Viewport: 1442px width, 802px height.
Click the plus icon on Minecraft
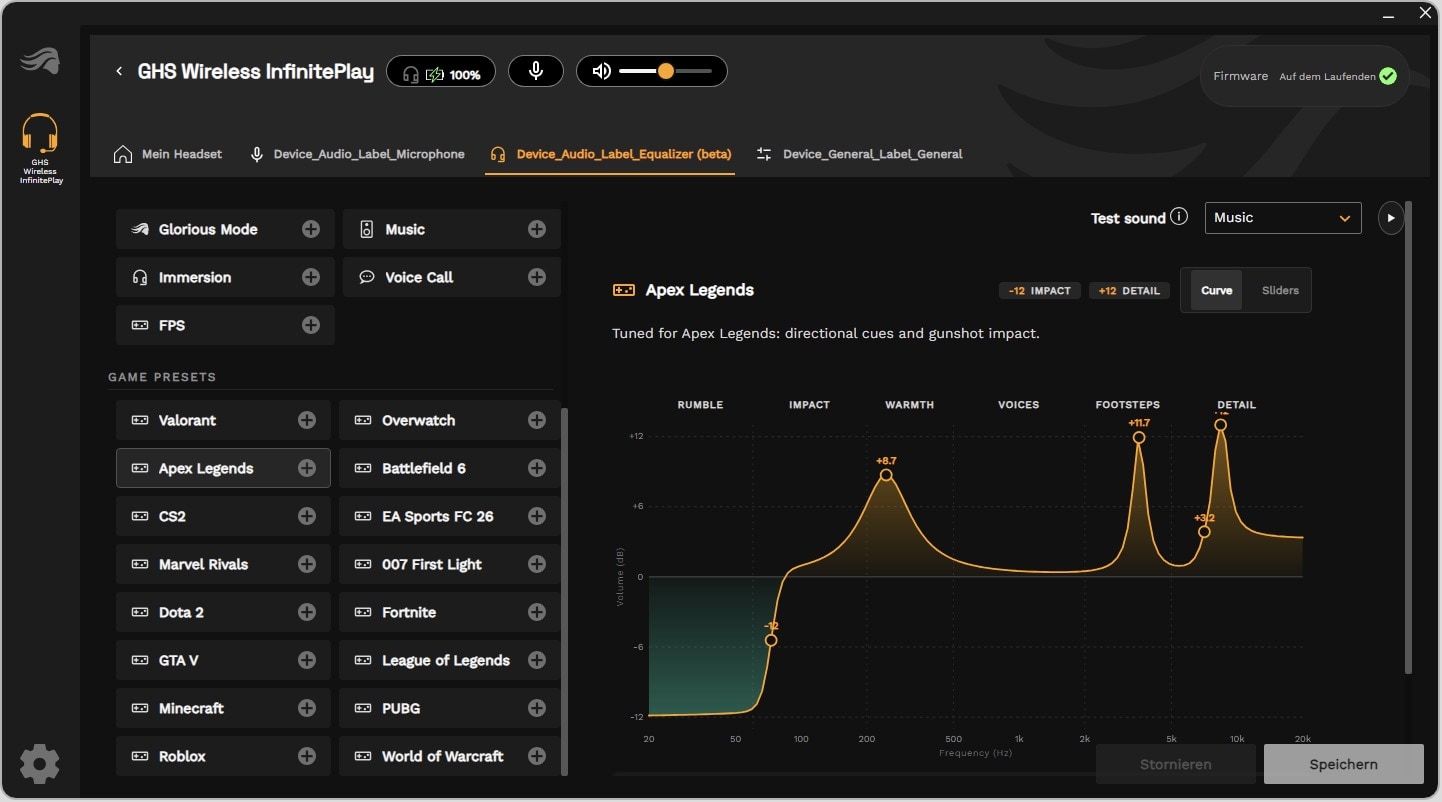307,708
